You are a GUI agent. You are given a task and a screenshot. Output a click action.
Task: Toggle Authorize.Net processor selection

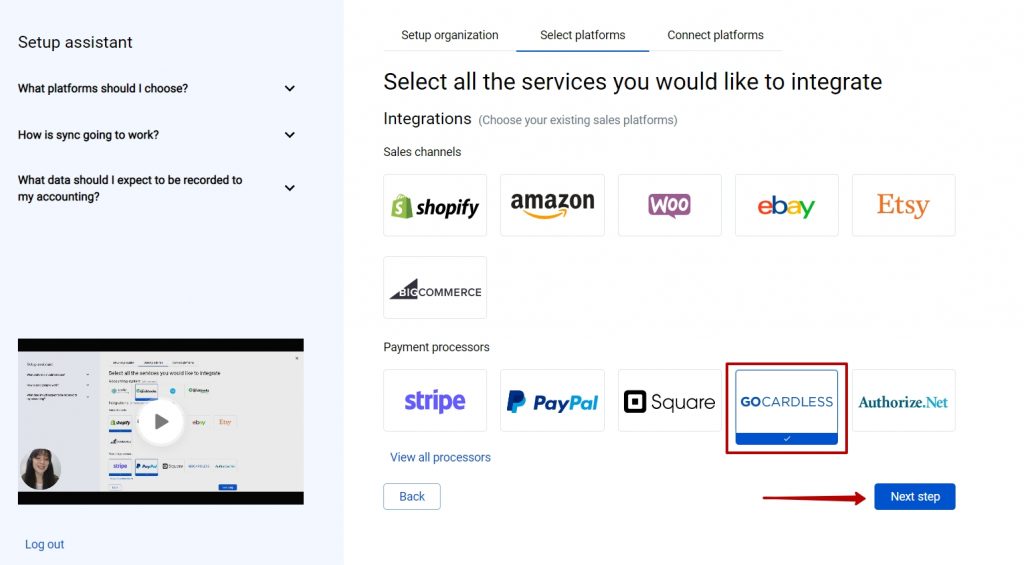(x=903, y=400)
